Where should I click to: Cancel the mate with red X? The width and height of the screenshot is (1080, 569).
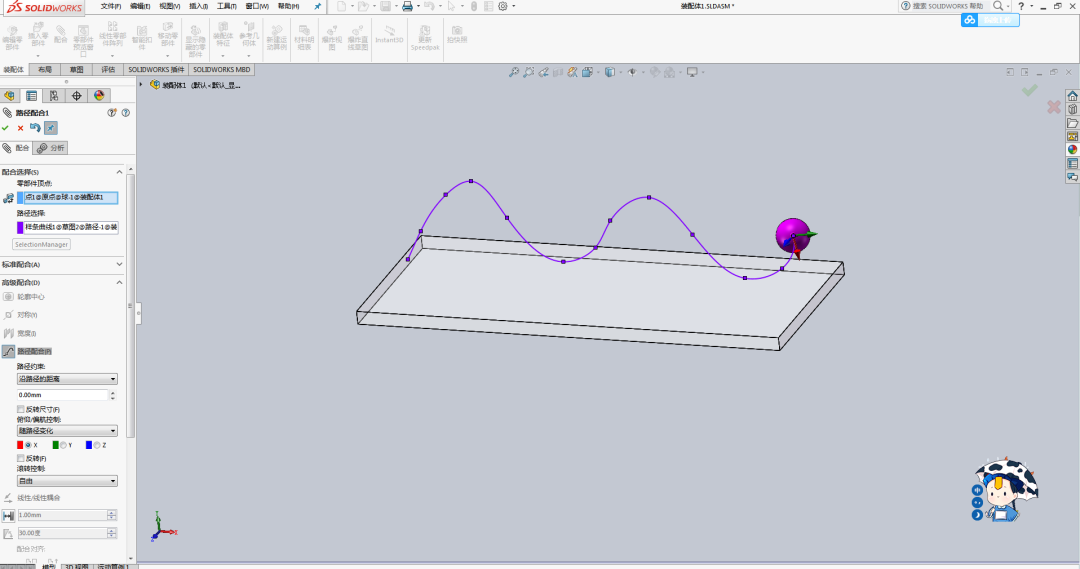pos(20,128)
